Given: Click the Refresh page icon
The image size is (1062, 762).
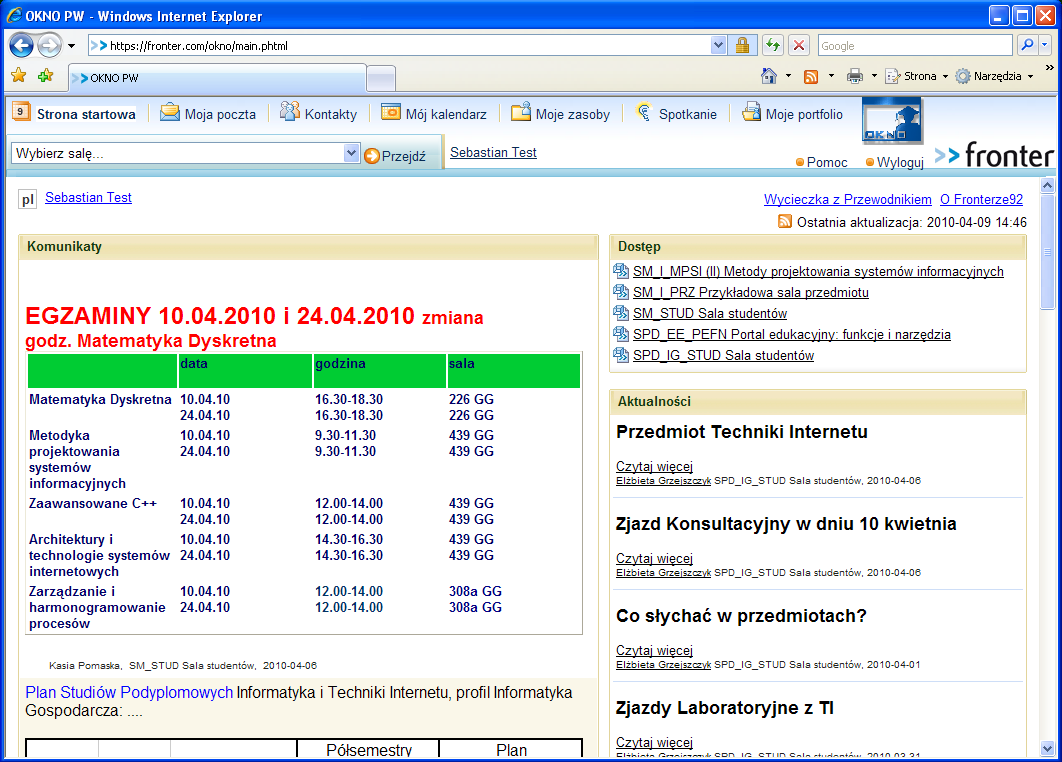Looking at the screenshot, I should tap(773, 45).
